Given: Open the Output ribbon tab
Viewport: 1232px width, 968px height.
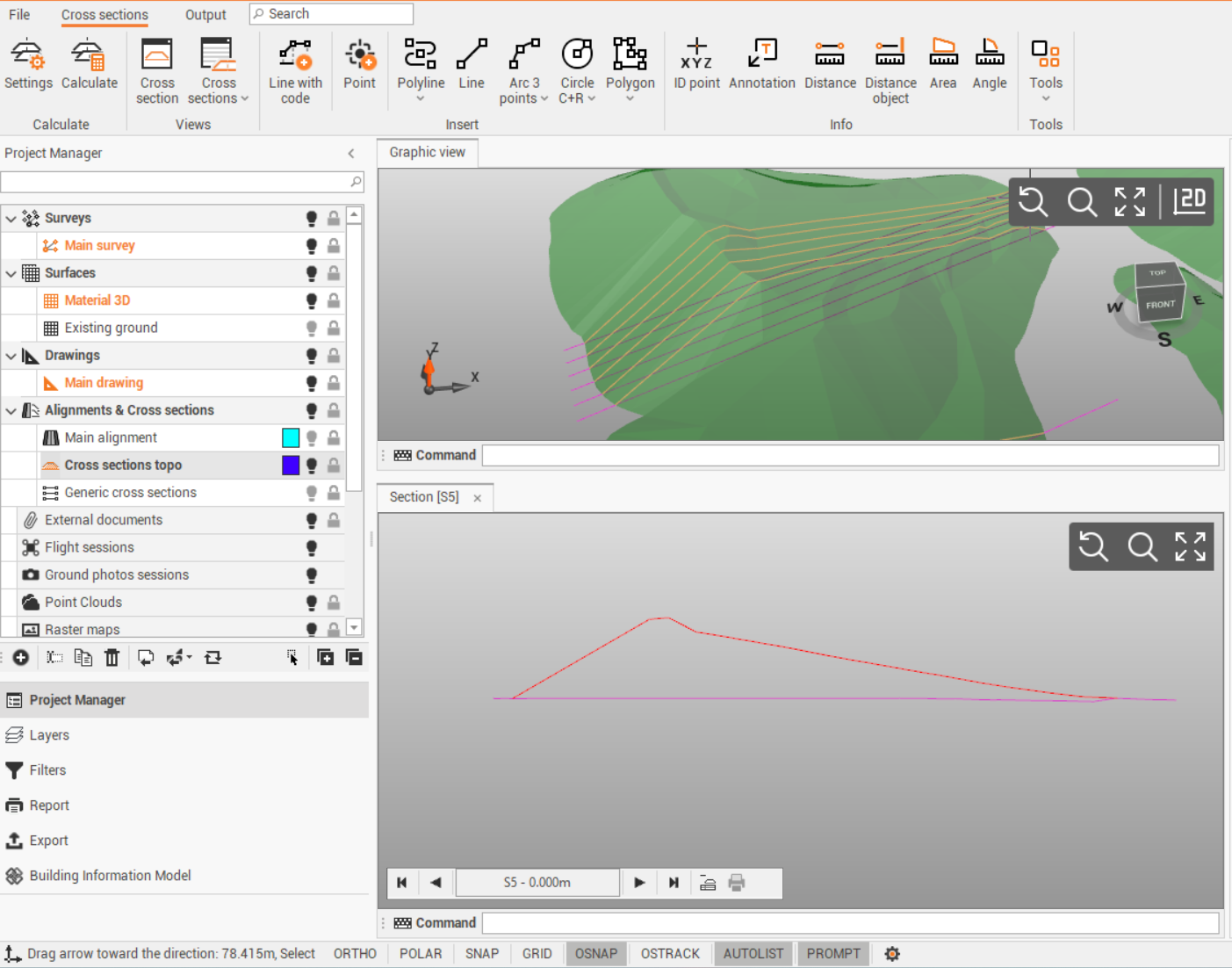Looking at the screenshot, I should point(205,15).
